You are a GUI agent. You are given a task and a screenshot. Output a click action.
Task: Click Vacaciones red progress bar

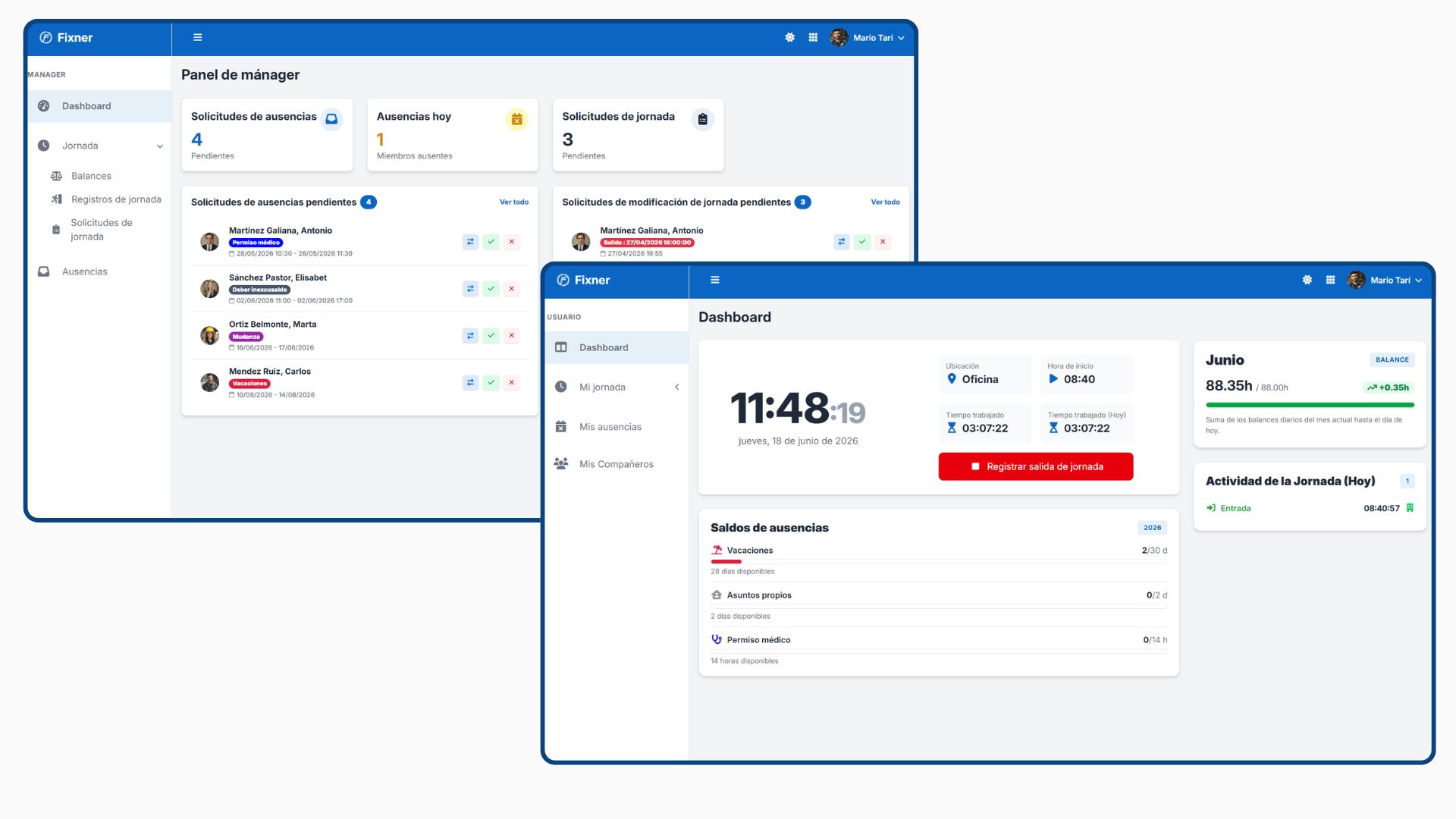click(x=726, y=561)
